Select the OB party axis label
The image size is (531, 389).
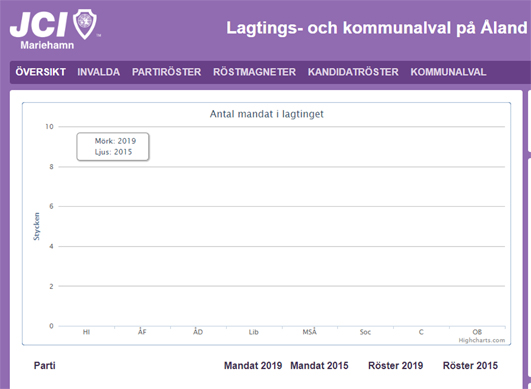click(x=477, y=332)
